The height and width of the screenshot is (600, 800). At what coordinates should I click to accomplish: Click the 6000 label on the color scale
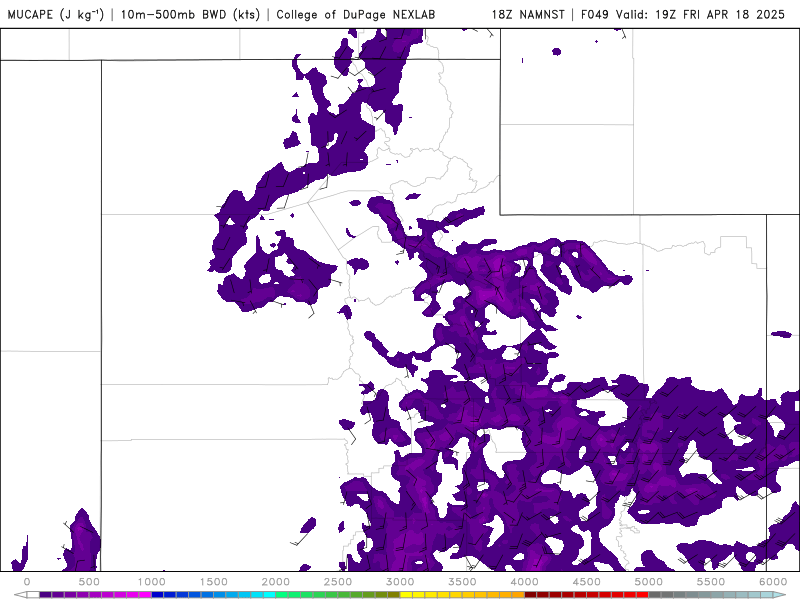pyautogui.click(x=773, y=582)
